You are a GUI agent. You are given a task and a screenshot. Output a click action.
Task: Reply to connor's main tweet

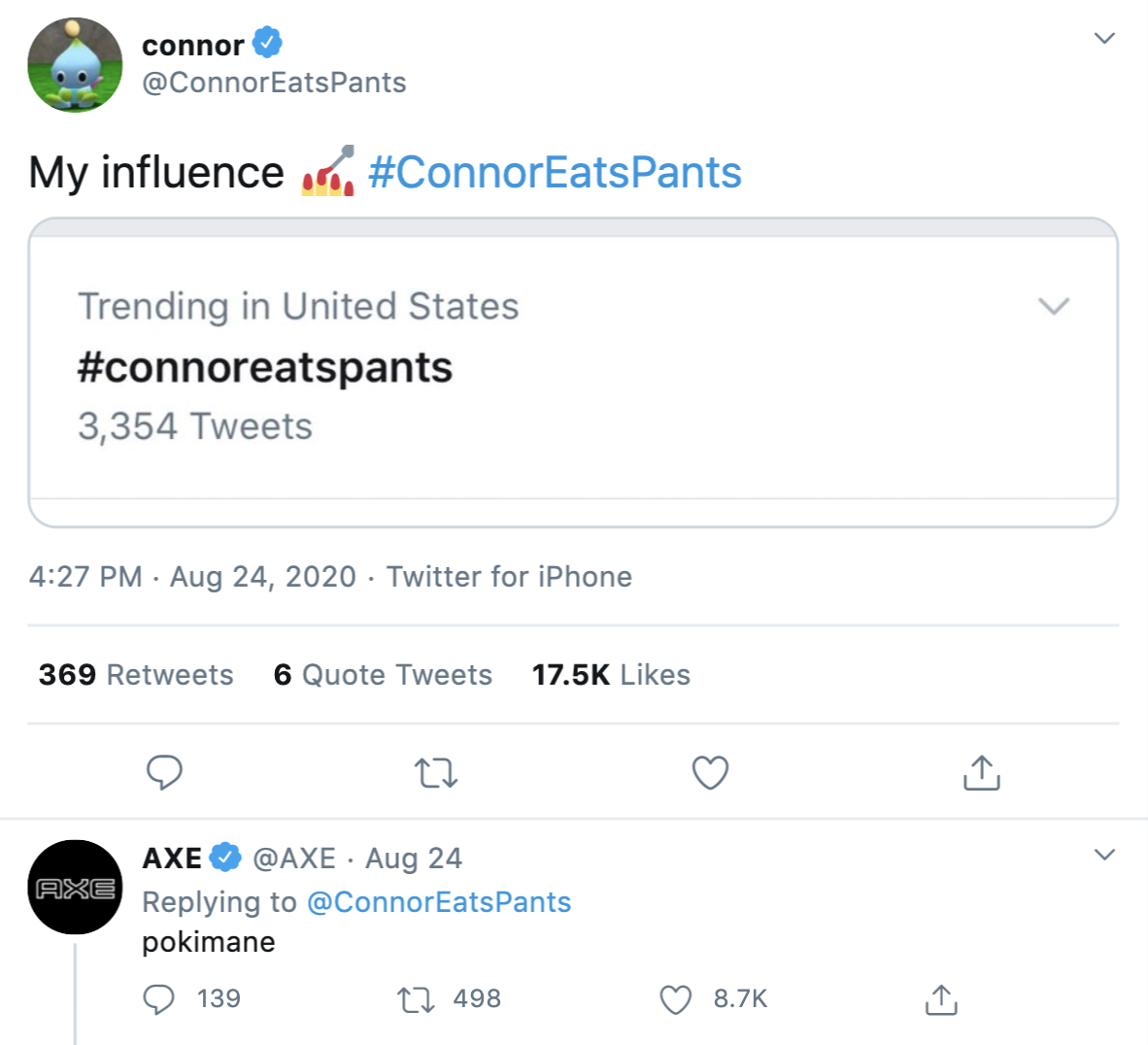(164, 773)
